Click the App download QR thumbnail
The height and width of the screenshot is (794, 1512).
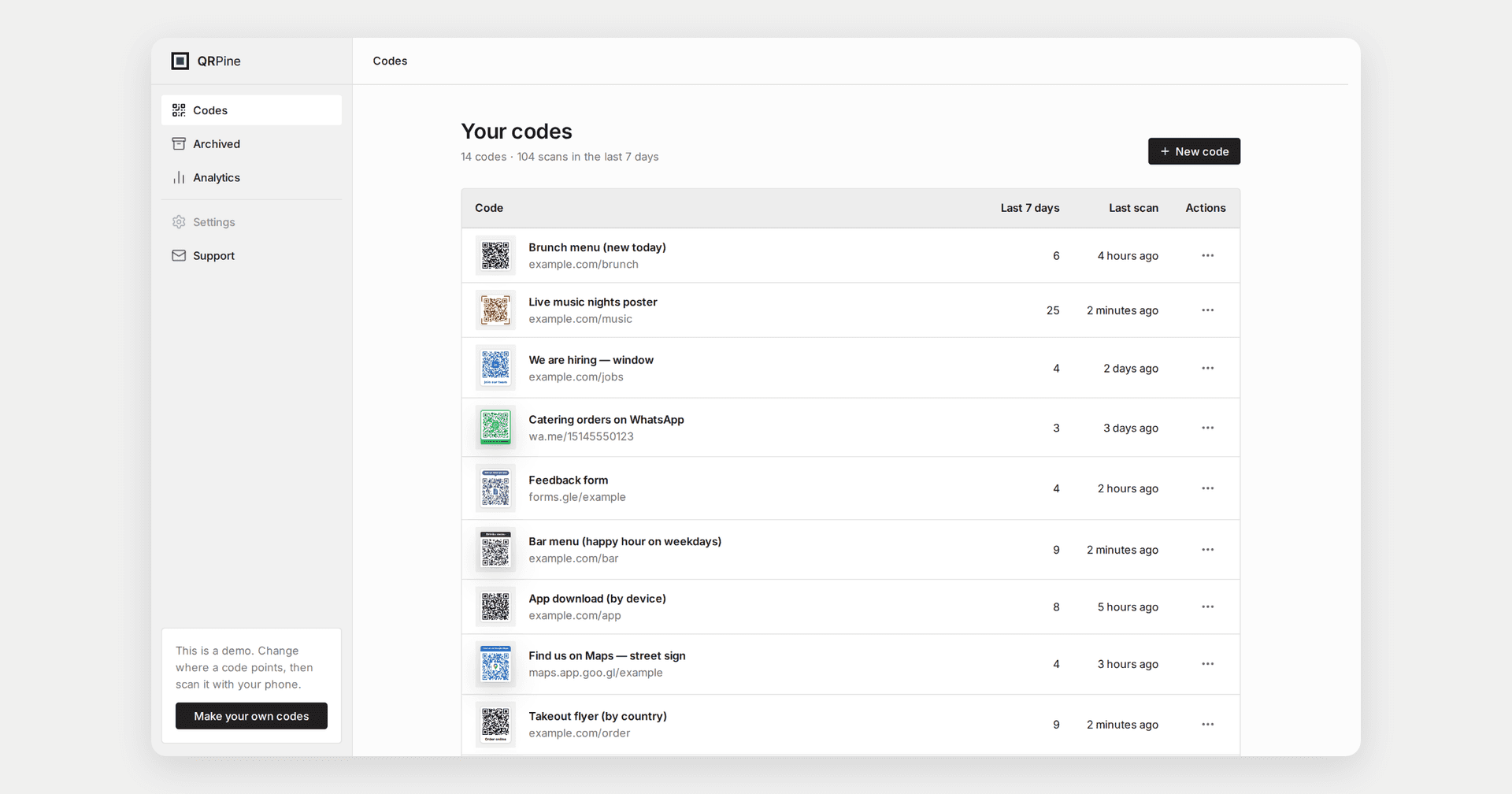pos(495,607)
